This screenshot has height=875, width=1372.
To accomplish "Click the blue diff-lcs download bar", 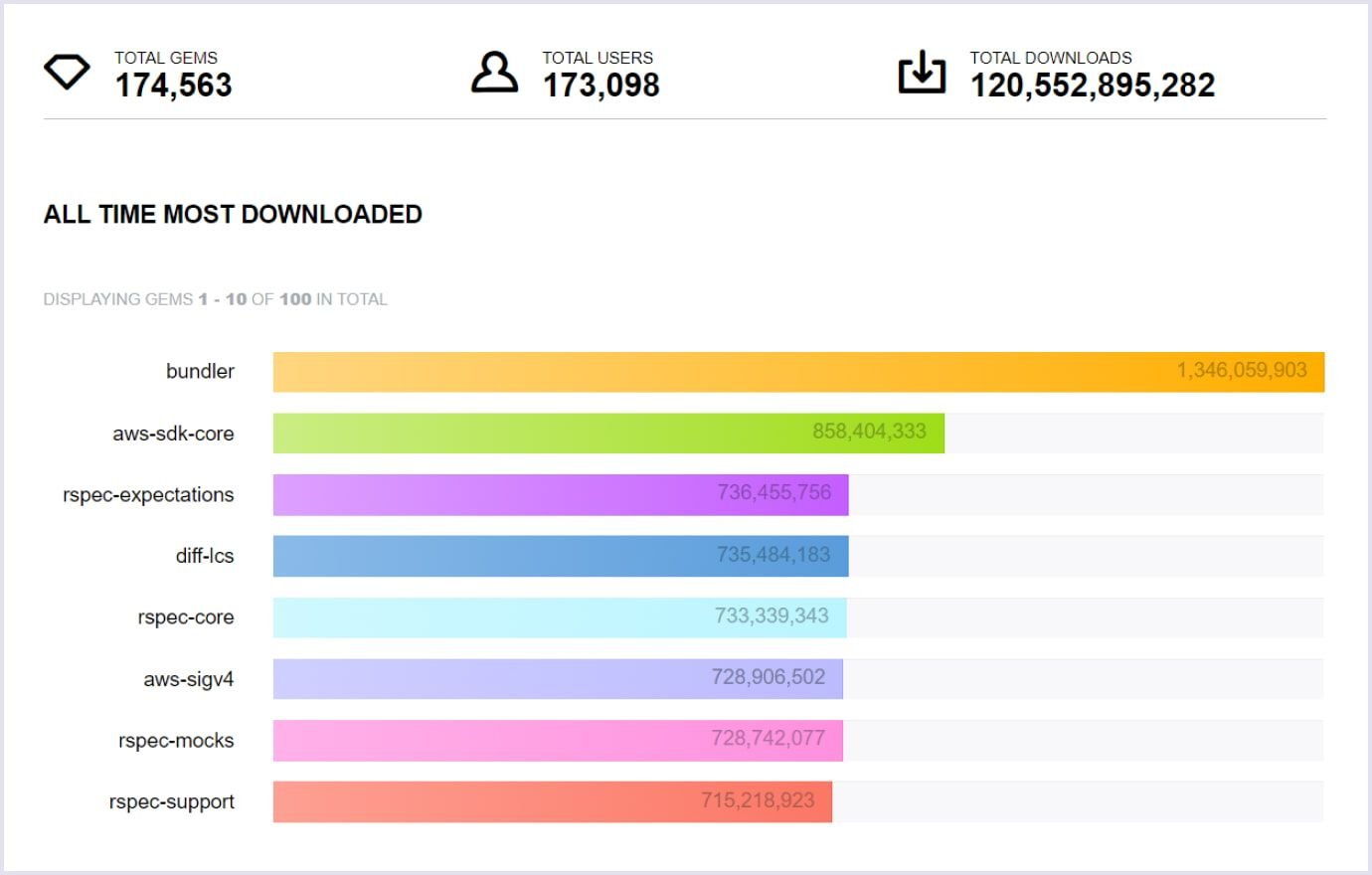I will tap(561, 556).
